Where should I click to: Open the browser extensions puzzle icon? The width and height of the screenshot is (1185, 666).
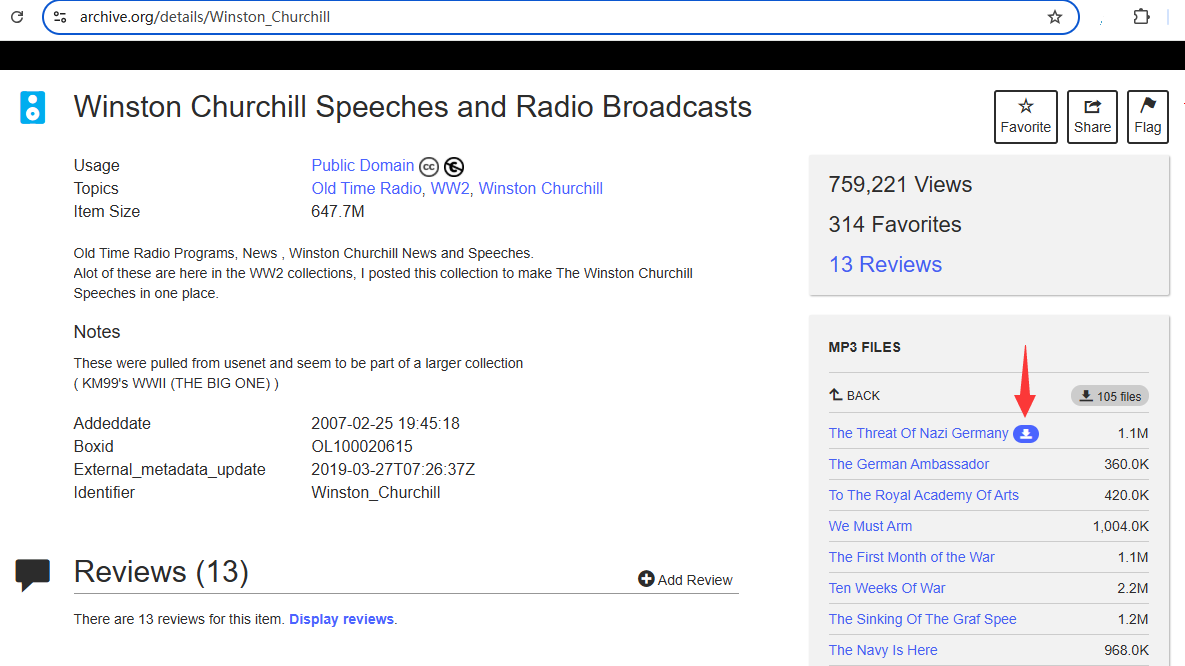(x=1141, y=17)
